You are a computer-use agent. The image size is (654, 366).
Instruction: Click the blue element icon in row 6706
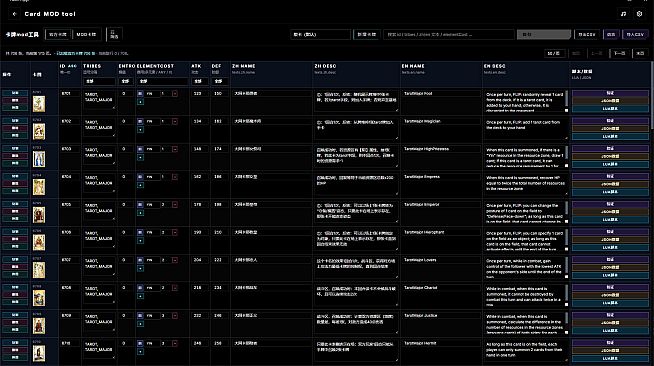point(140,233)
